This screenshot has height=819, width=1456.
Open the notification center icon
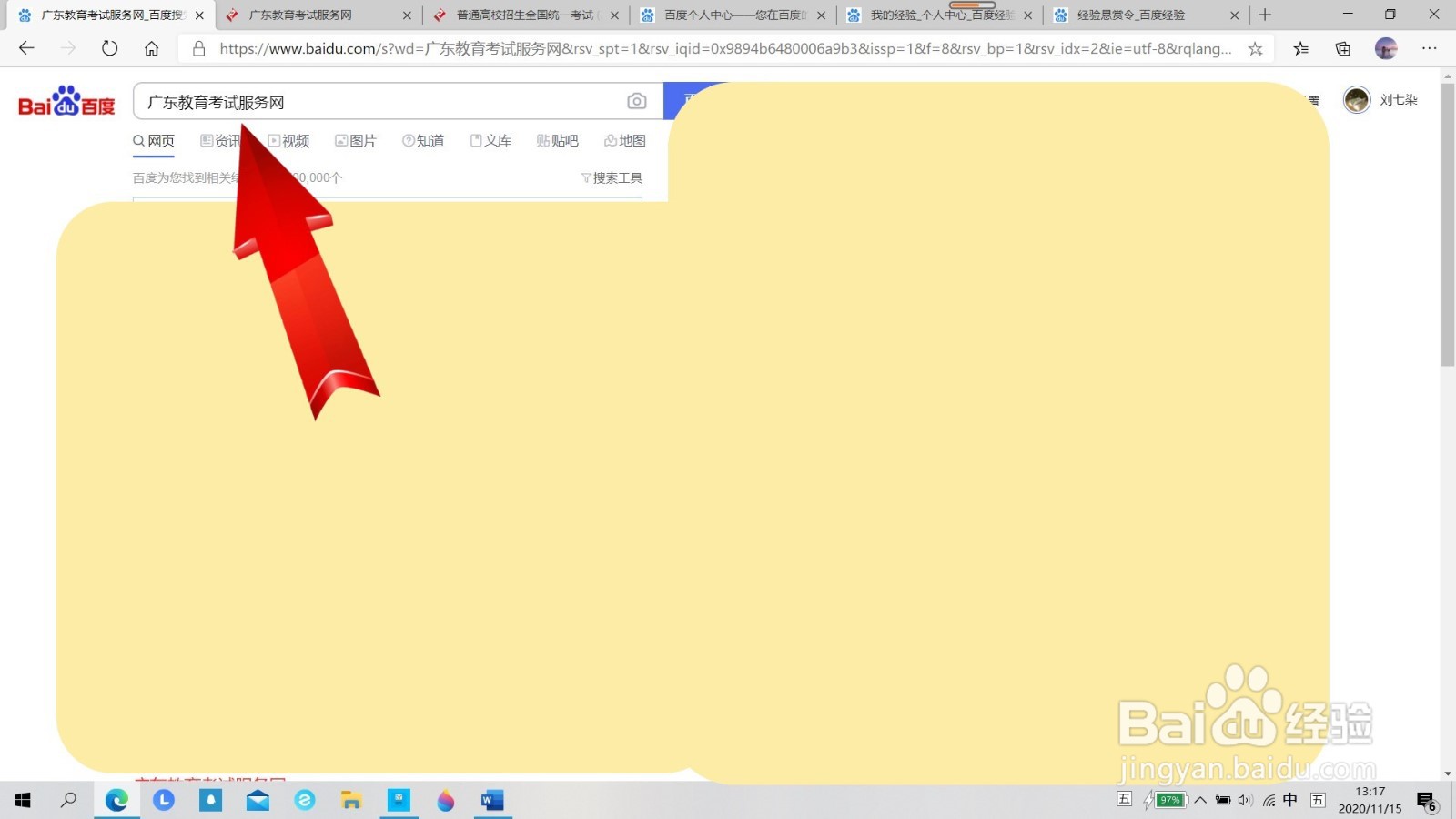[x=1427, y=801]
